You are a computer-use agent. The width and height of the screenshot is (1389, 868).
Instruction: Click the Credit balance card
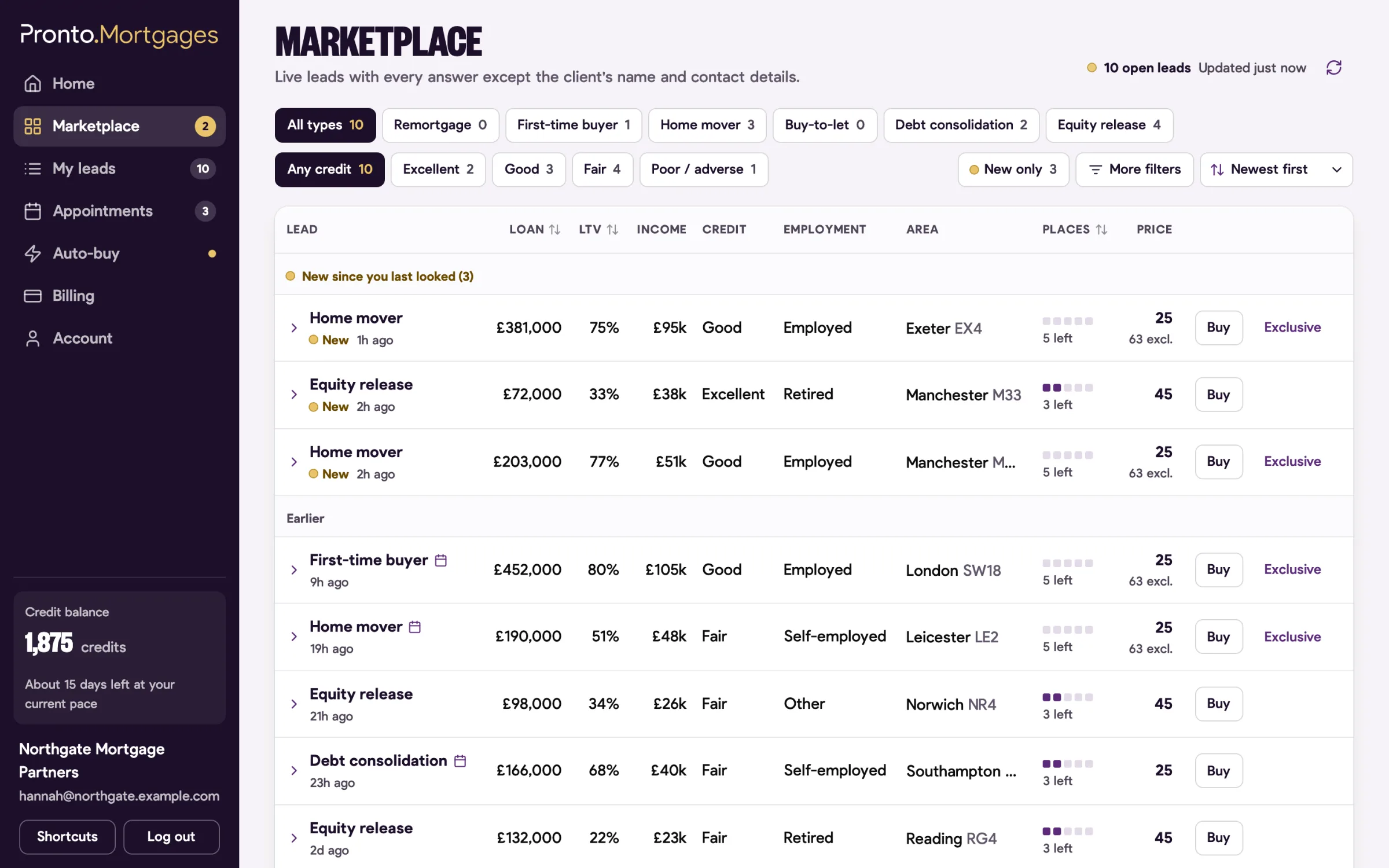click(119, 657)
